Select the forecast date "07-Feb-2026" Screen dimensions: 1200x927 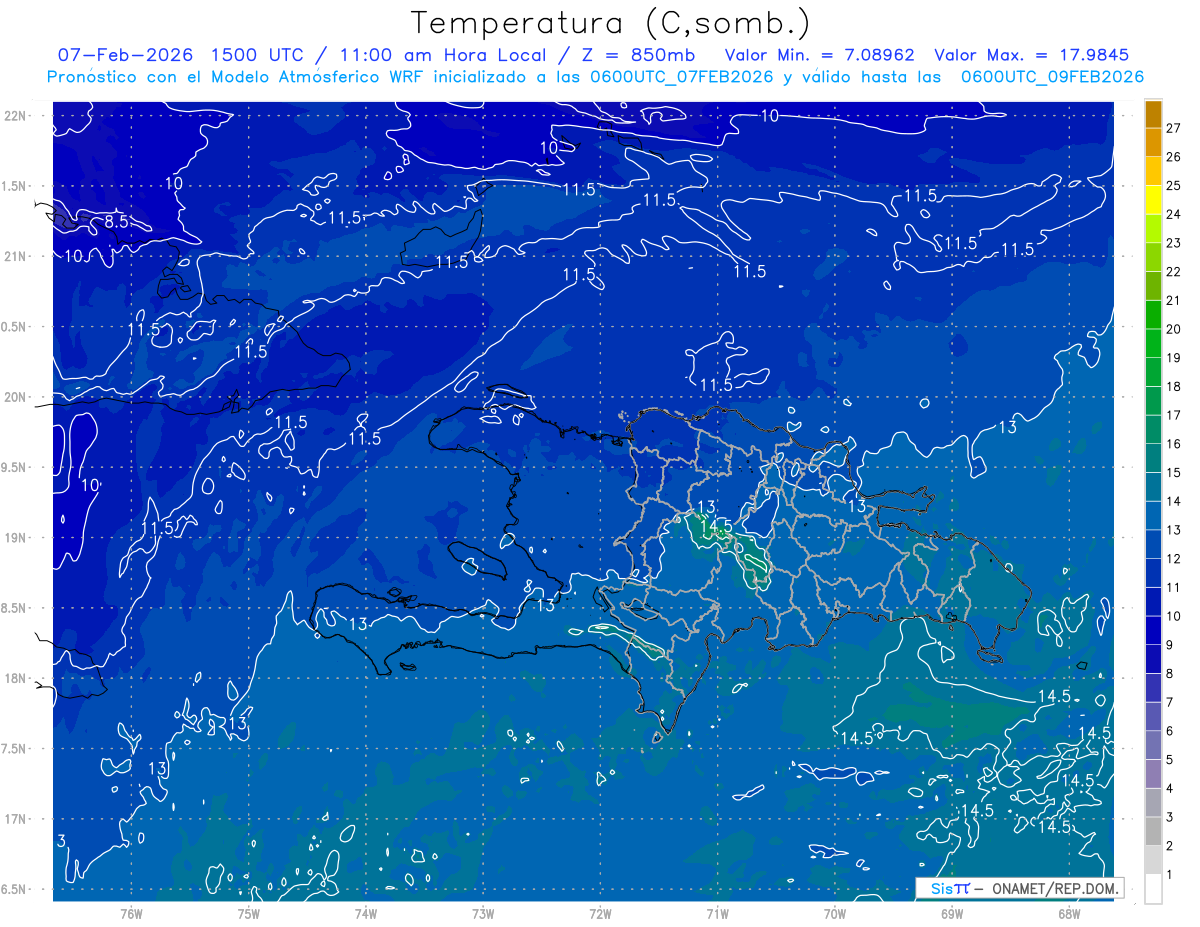pos(127,55)
